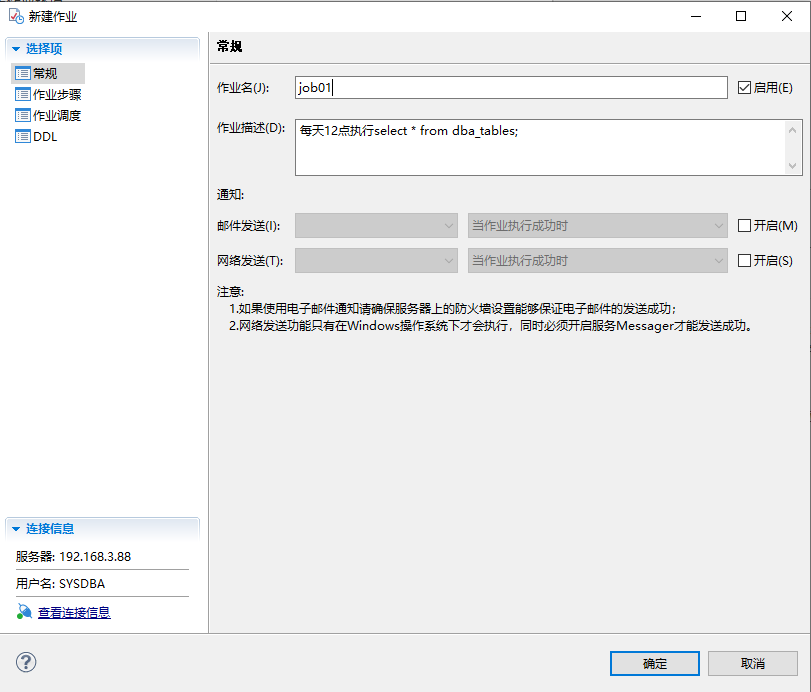Click the 用户名: SYSDBA text
Screen dimensions: 811x692
click(60, 583)
